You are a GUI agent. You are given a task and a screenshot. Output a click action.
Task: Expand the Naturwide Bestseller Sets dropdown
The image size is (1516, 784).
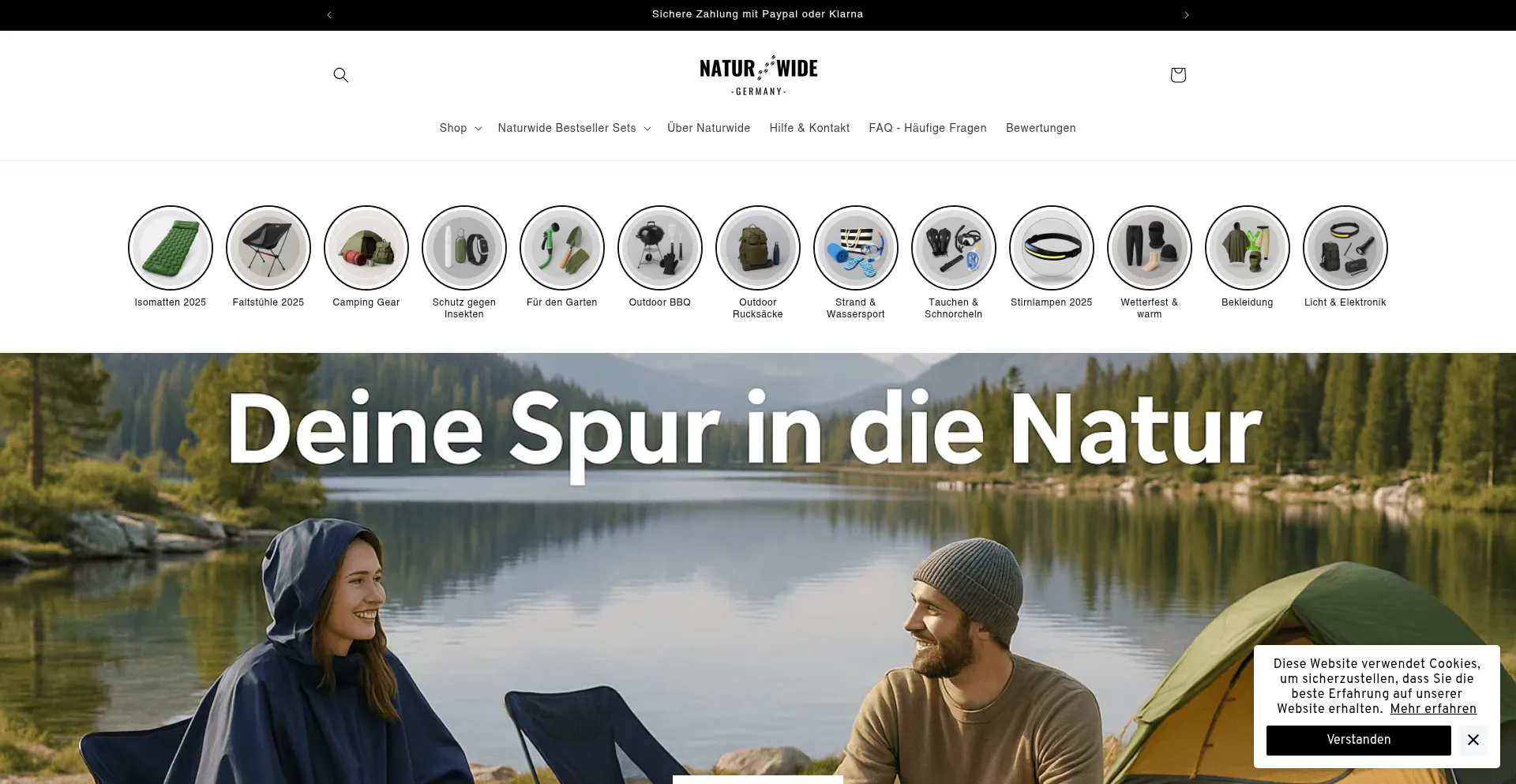click(574, 128)
